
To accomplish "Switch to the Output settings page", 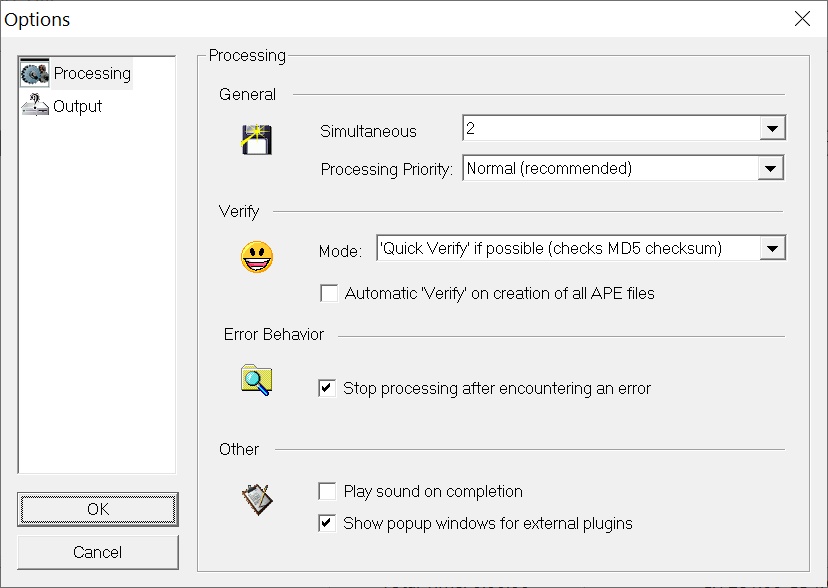I will 62,106.
